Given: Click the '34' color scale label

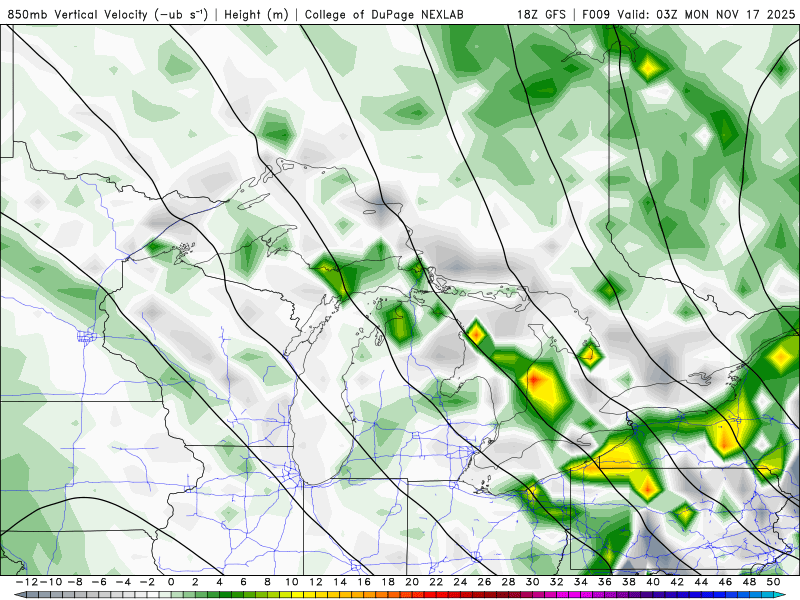Looking at the screenshot, I should (581, 582).
